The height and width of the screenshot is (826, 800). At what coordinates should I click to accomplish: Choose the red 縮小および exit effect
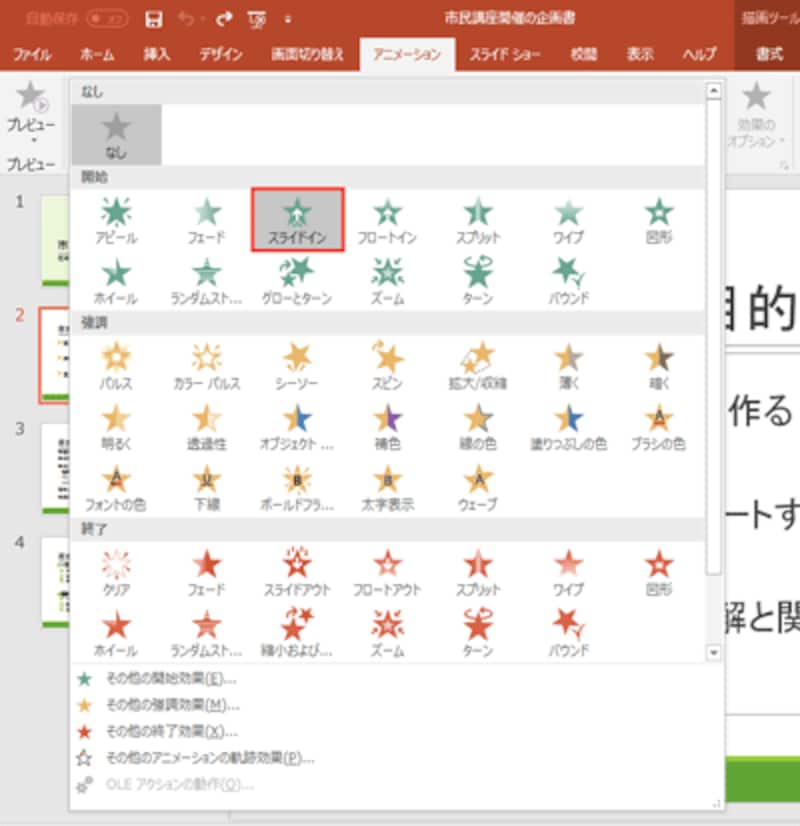click(x=297, y=634)
